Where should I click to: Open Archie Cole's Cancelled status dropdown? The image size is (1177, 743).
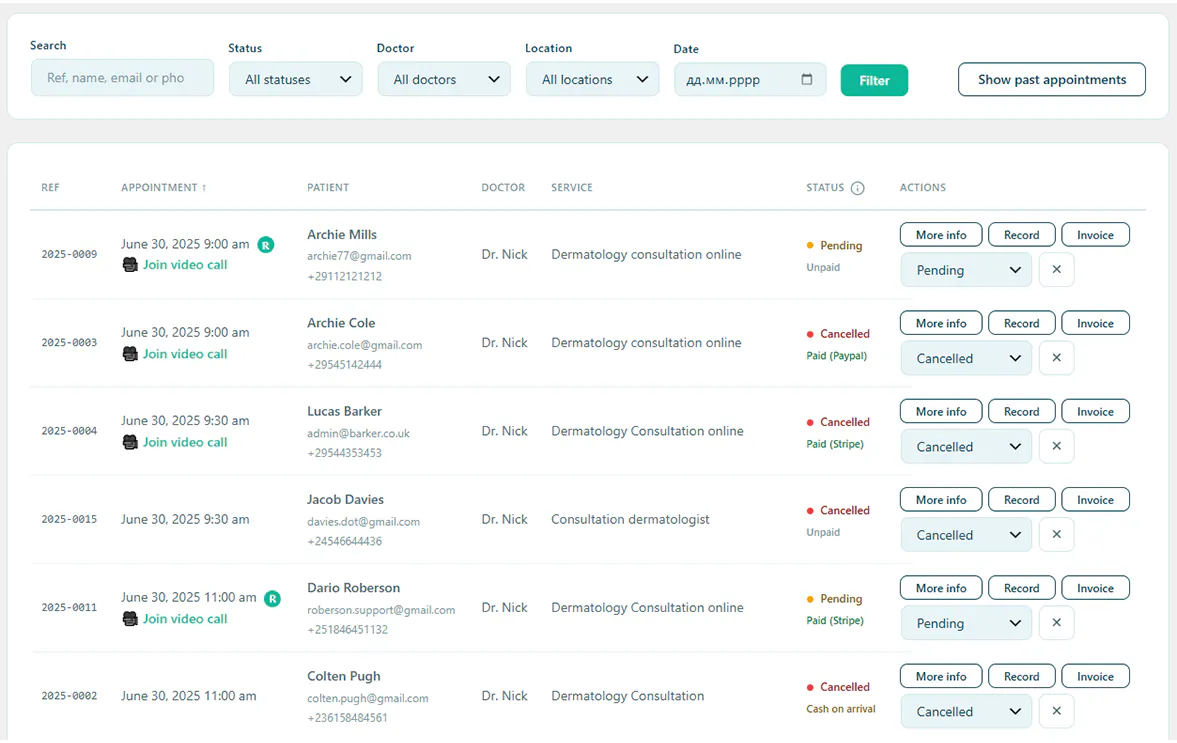pyautogui.click(x=967, y=359)
